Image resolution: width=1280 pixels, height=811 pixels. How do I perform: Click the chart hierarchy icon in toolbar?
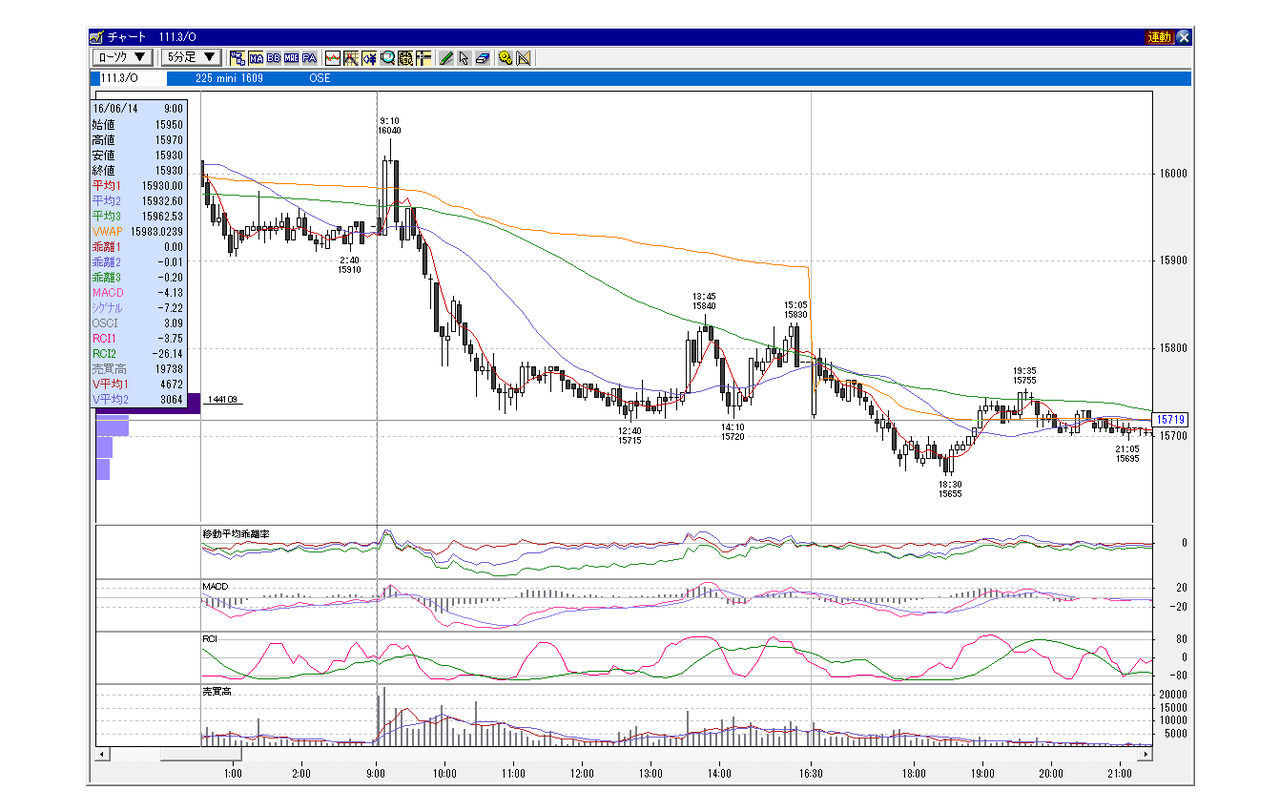point(238,57)
